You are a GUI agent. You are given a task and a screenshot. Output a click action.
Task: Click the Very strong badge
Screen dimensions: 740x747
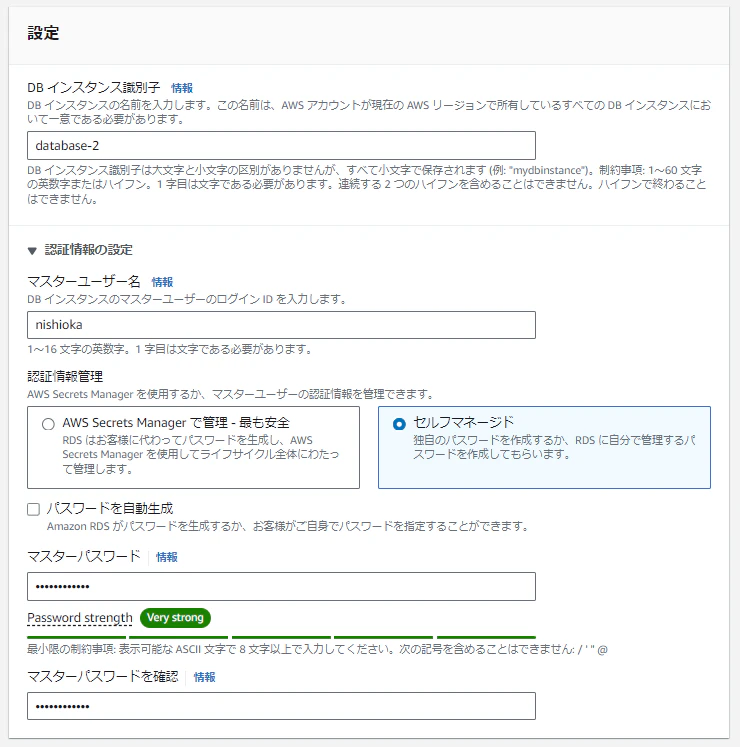[x=175, y=617]
